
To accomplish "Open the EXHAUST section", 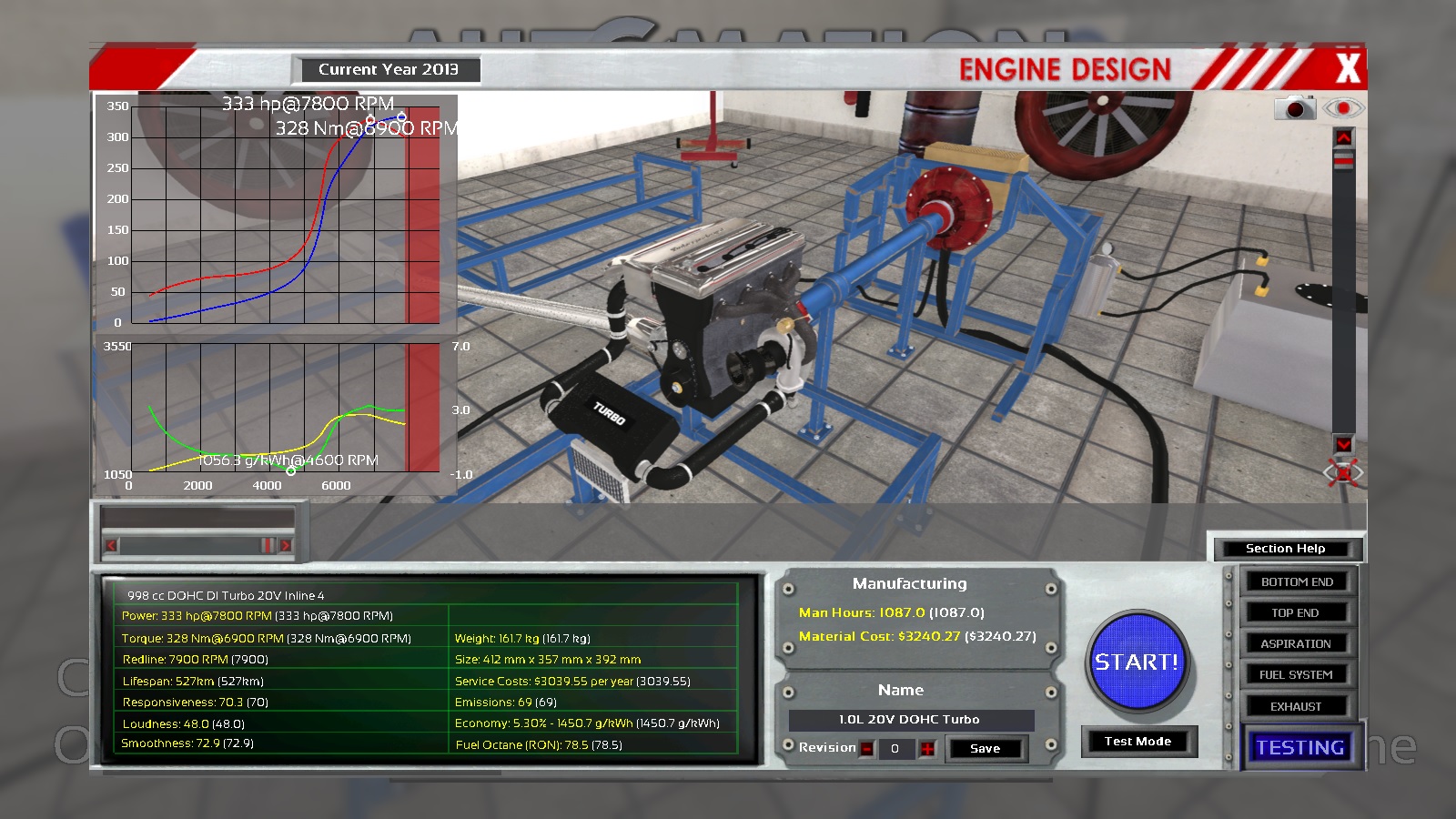I will (1297, 707).
